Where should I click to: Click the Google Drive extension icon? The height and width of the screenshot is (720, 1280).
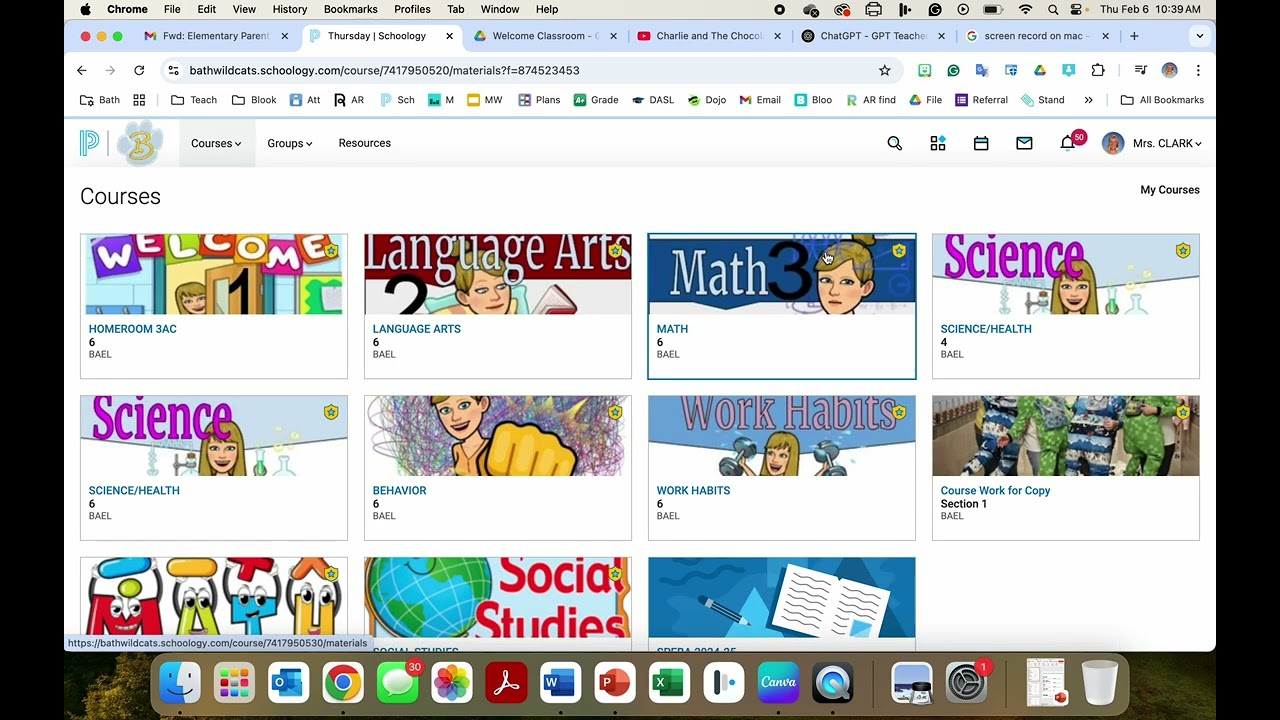1040,70
